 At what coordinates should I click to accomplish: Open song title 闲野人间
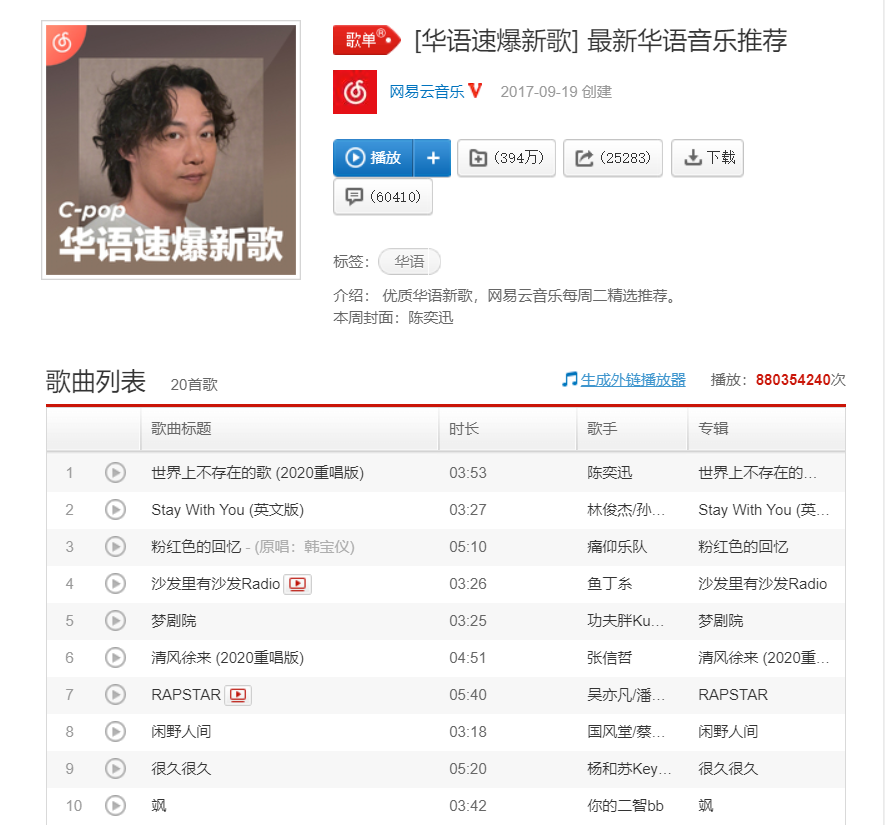181,732
